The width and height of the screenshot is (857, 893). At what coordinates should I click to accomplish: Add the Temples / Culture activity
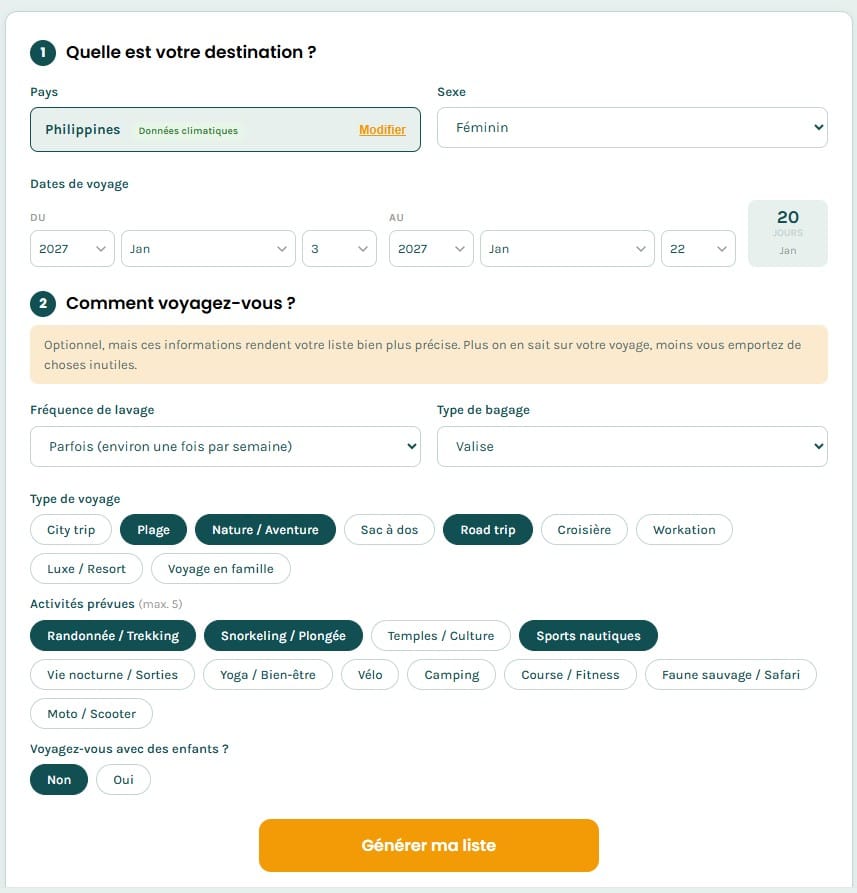tap(440, 635)
